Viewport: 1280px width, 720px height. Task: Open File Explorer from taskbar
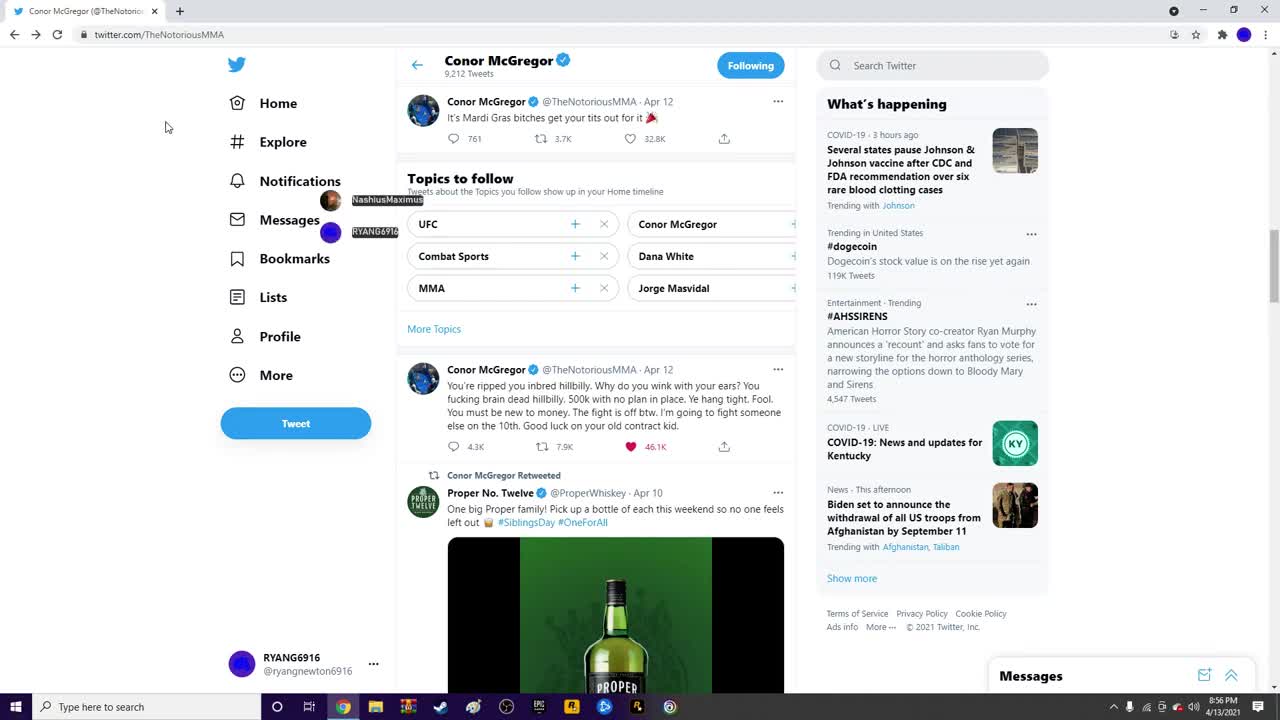(375, 707)
